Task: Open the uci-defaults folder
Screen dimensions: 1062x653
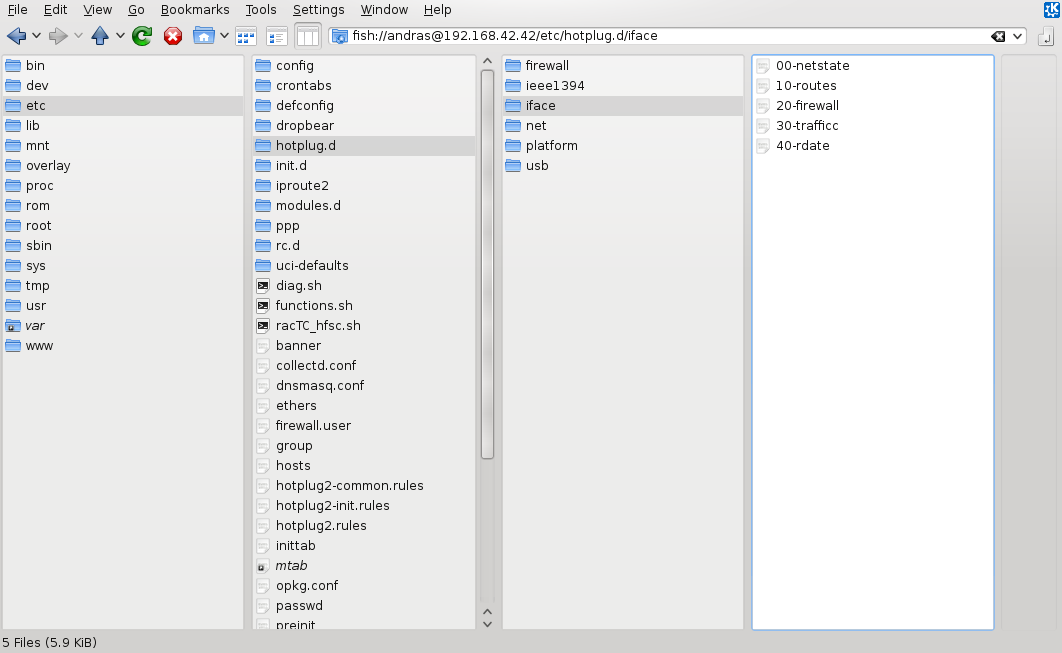Action: tap(312, 265)
